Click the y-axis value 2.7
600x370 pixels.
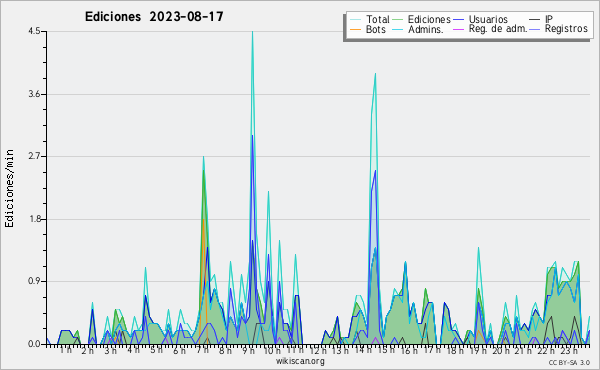tap(34, 156)
